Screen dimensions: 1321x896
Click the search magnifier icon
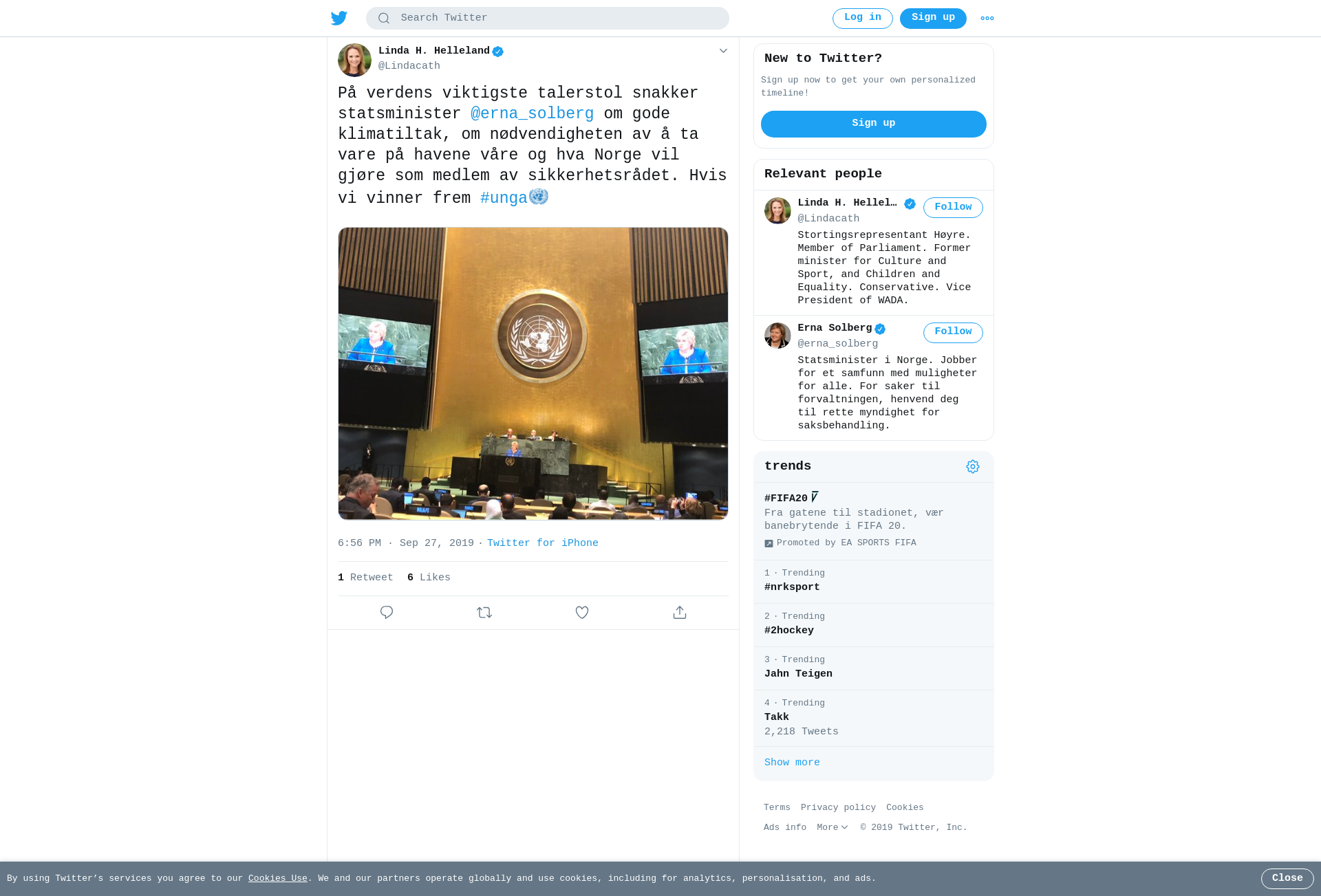point(384,18)
